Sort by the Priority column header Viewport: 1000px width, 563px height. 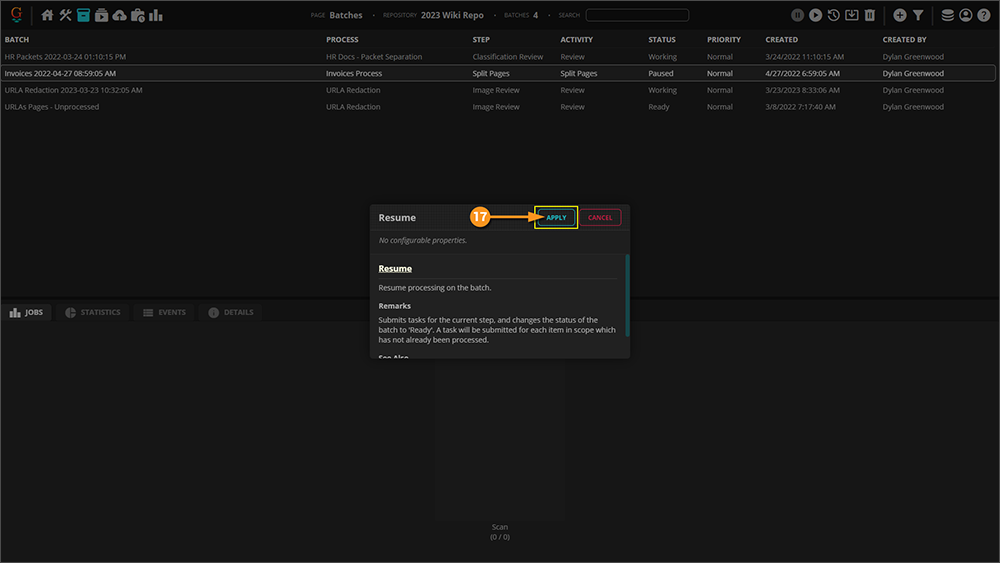[x=724, y=40]
